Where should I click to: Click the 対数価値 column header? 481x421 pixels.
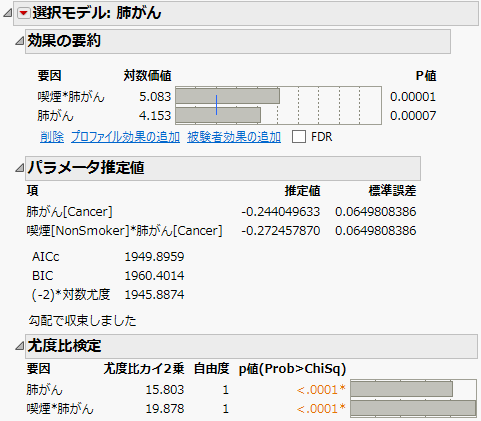click(x=147, y=76)
